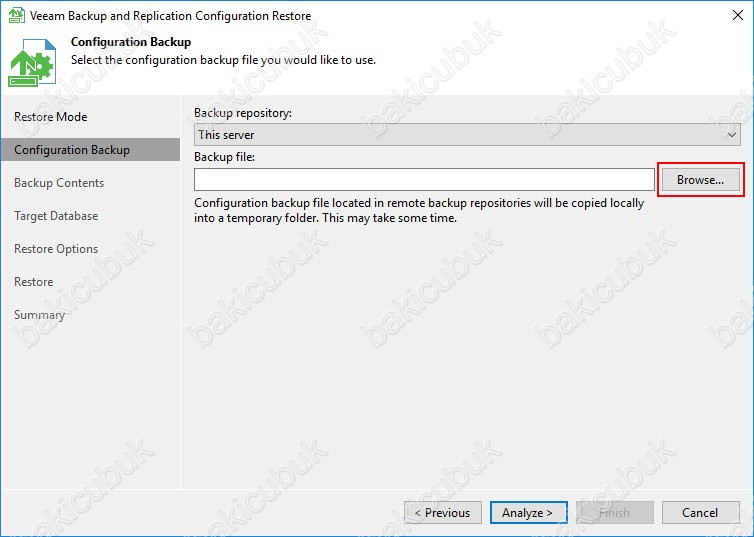
Task: Select the Summary step
Action: pos(39,315)
